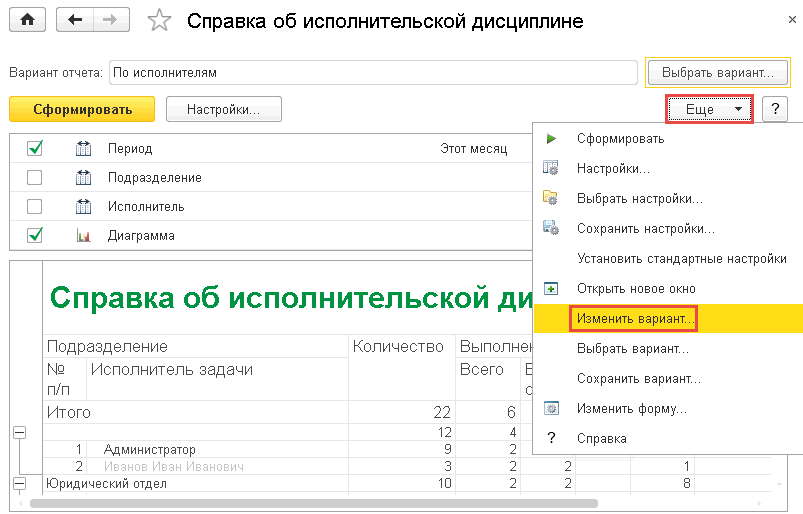
Task: Collapse the first group above Администратор
Action: click(19, 432)
